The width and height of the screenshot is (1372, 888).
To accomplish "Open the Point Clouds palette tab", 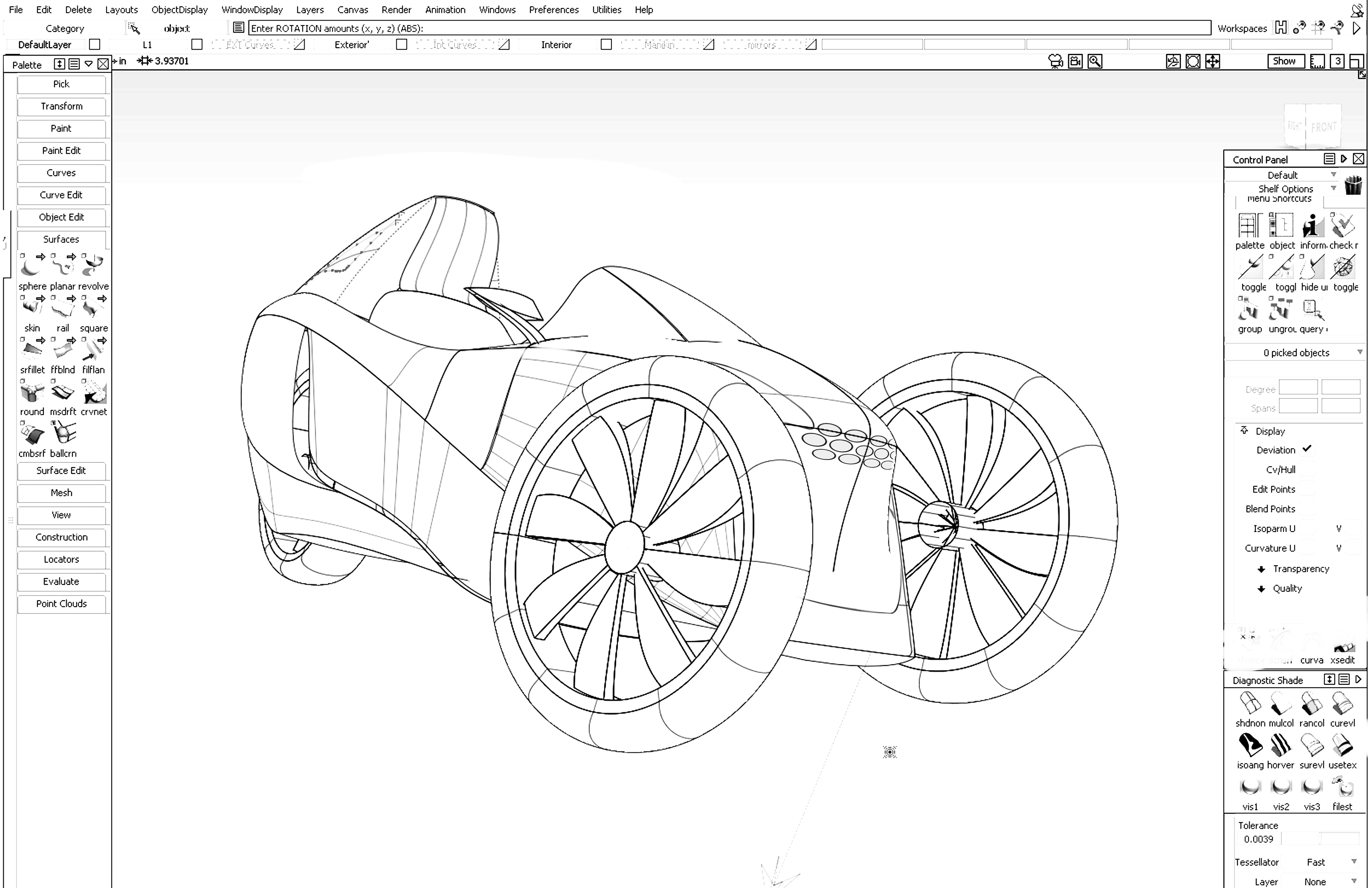I will [x=61, y=604].
